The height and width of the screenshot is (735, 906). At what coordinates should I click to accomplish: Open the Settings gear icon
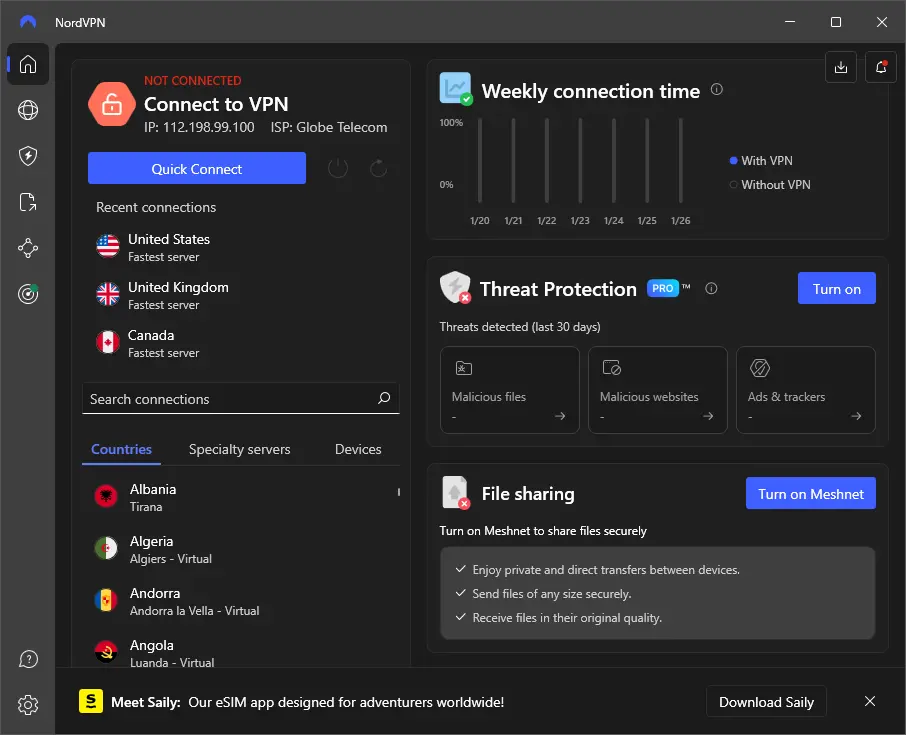point(28,705)
